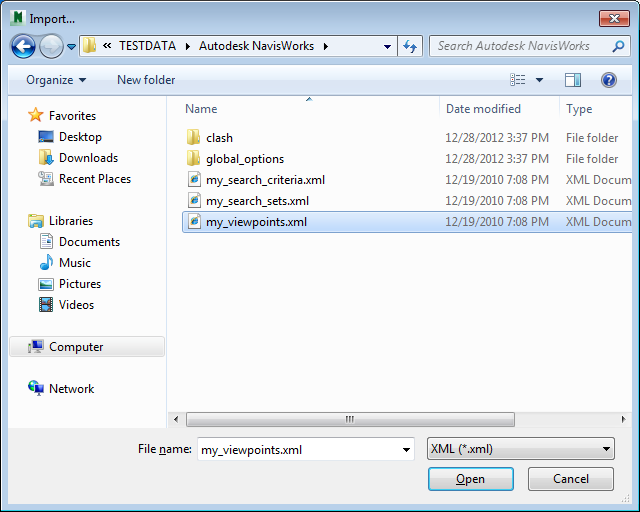Click the Pictures landscape icon
640x512 pixels.
pyautogui.click(x=46, y=284)
